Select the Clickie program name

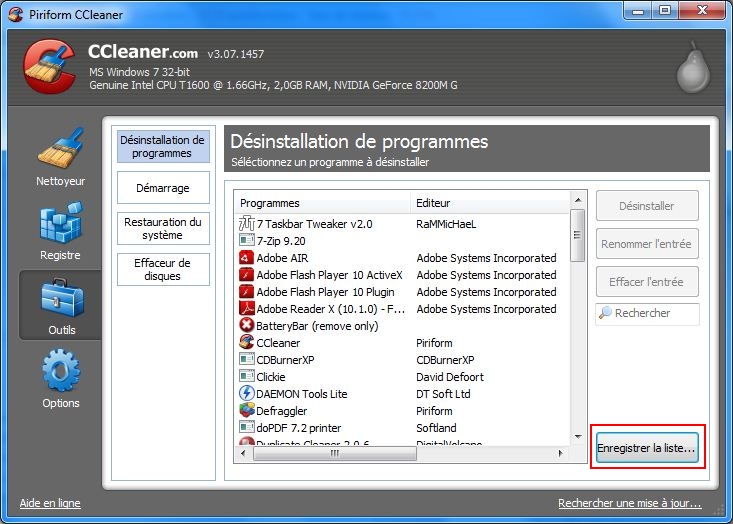(x=271, y=377)
